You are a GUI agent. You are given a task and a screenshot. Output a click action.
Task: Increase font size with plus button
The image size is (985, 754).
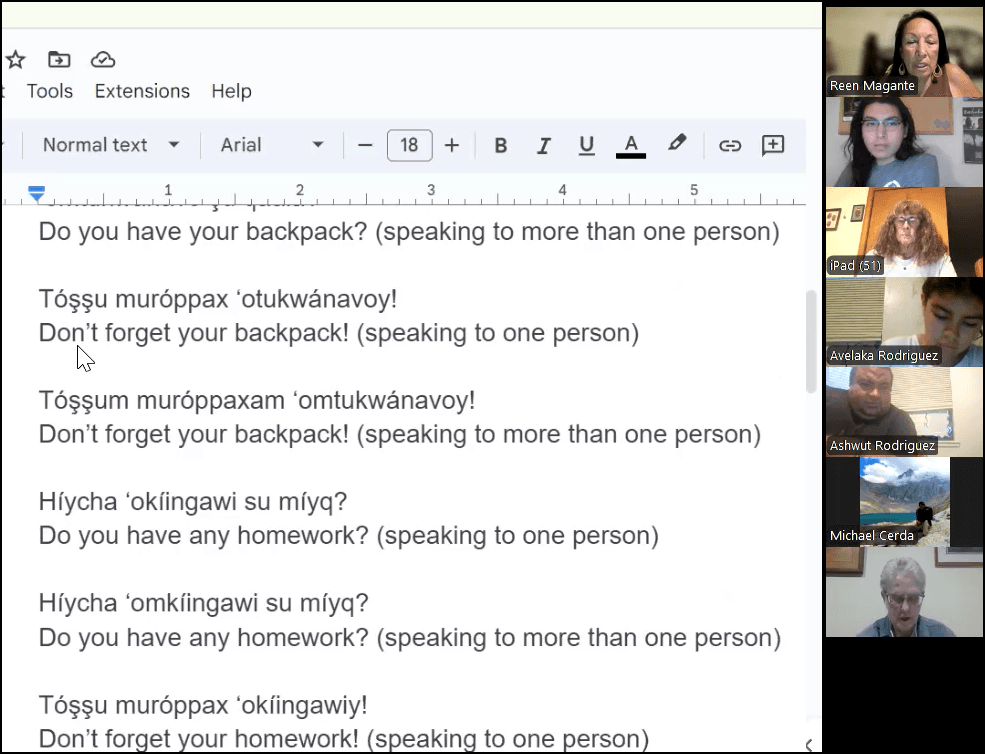[x=452, y=146]
